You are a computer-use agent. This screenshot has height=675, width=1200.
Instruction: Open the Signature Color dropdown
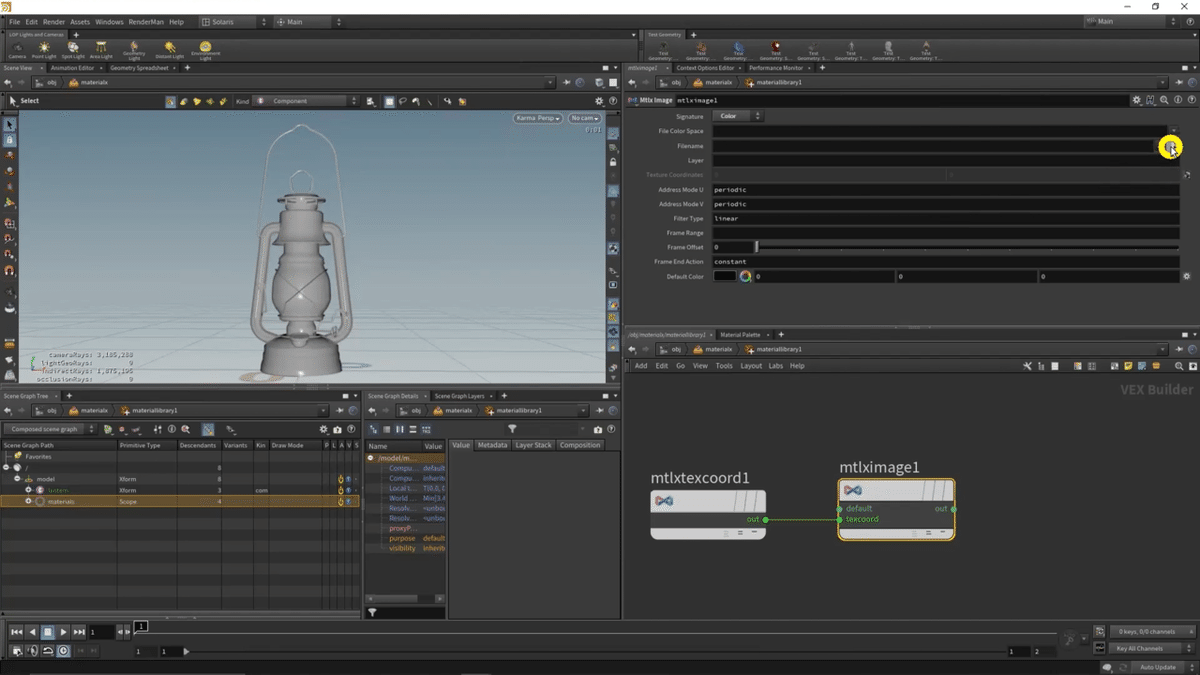tap(738, 116)
